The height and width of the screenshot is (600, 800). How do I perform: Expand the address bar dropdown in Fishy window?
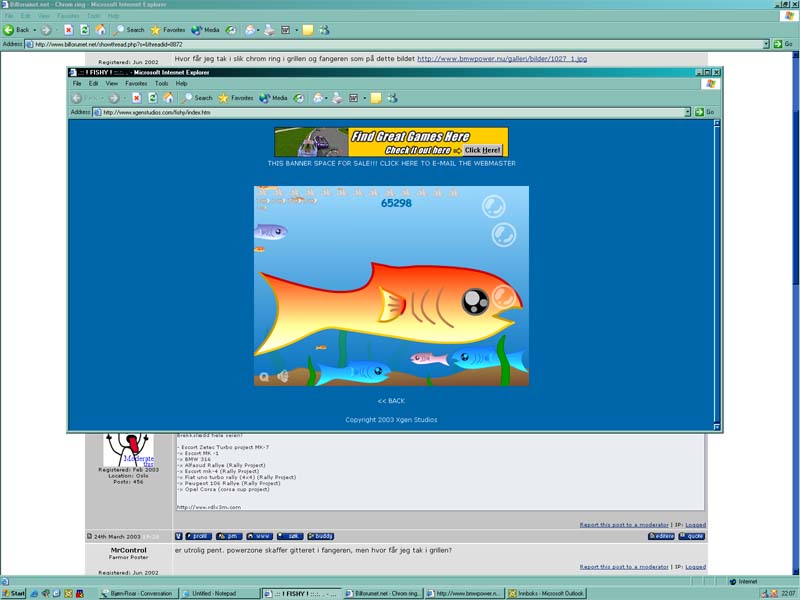point(687,112)
